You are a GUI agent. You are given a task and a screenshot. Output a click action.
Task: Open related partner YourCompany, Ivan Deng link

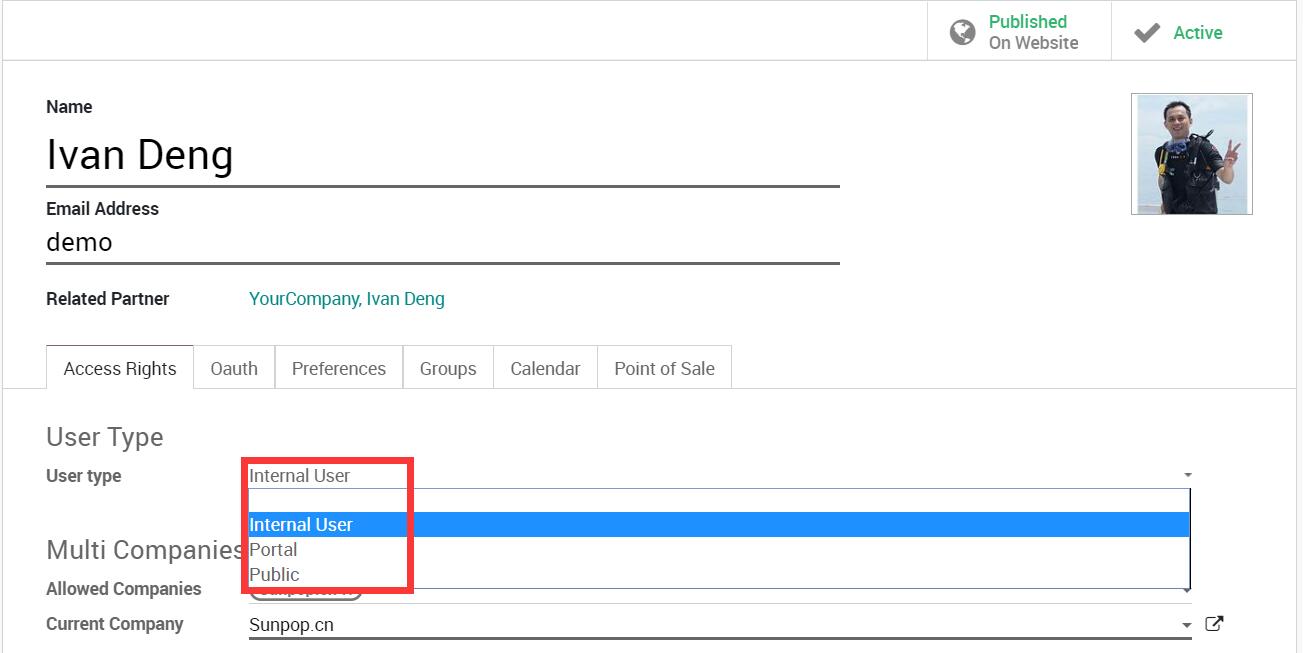click(347, 299)
